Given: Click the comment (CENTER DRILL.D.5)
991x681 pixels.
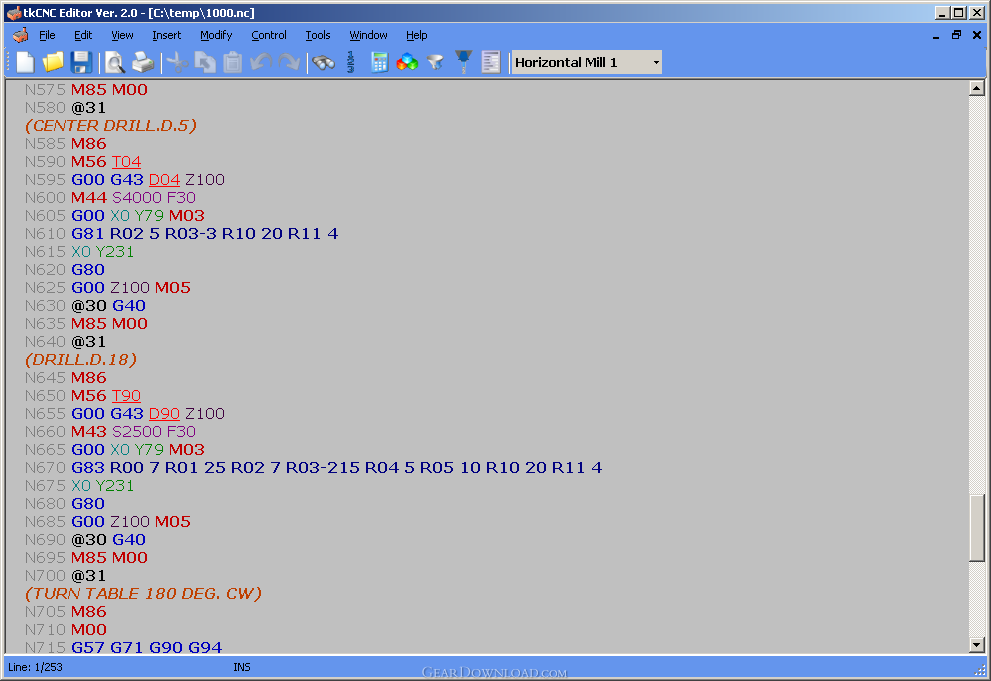Looking at the screenshot, I should click(x=111, y=126).
